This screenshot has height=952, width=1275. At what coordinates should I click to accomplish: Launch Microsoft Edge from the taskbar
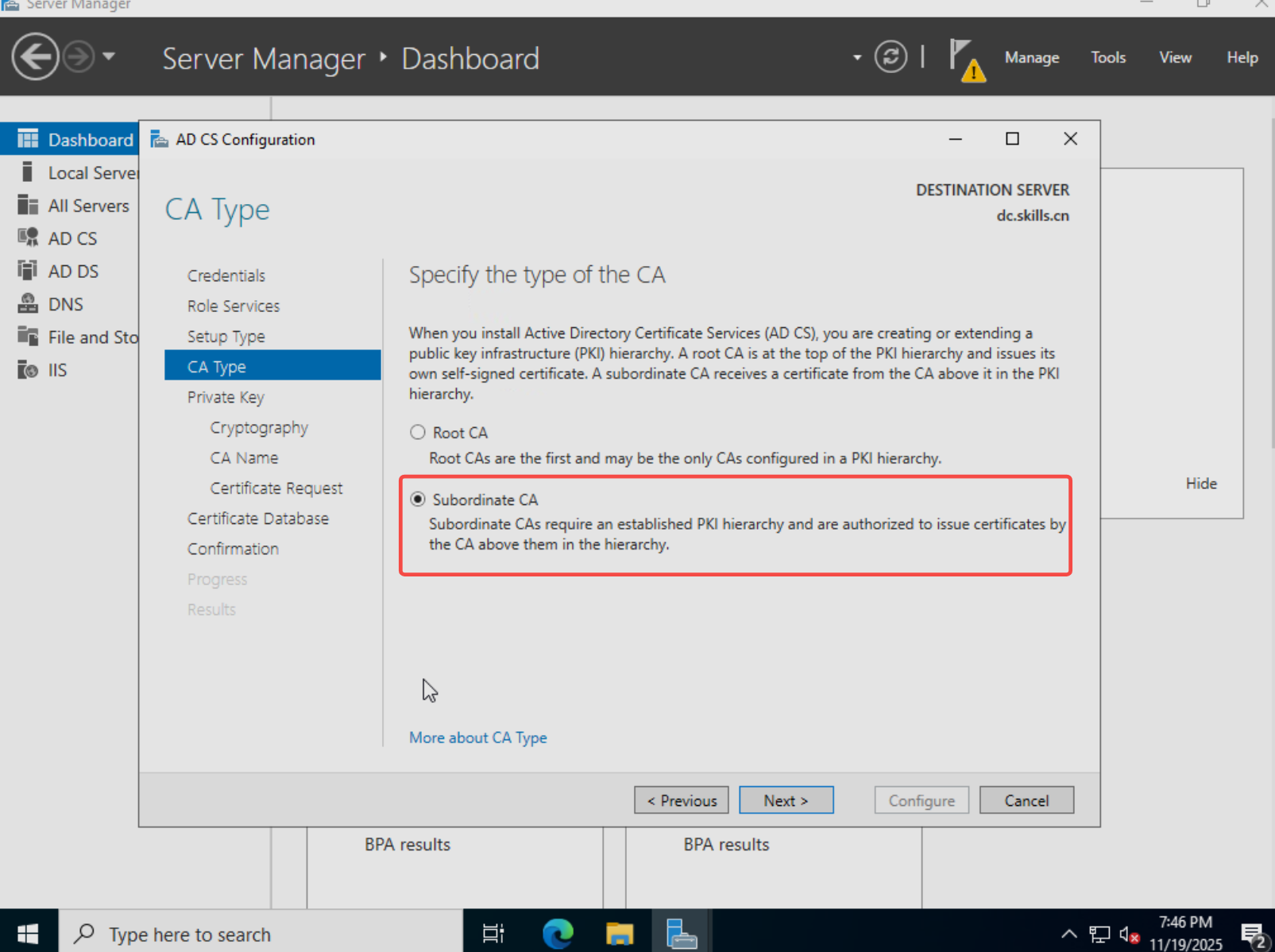pyautogui.click(x=558, y=934)
